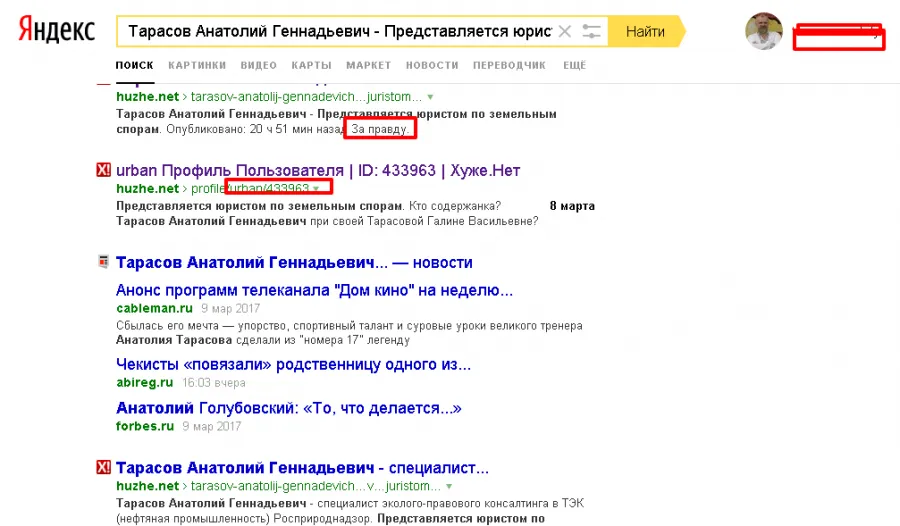
Task: Click the news icon beside Тарасов новости heading
Action: [103, 262]
